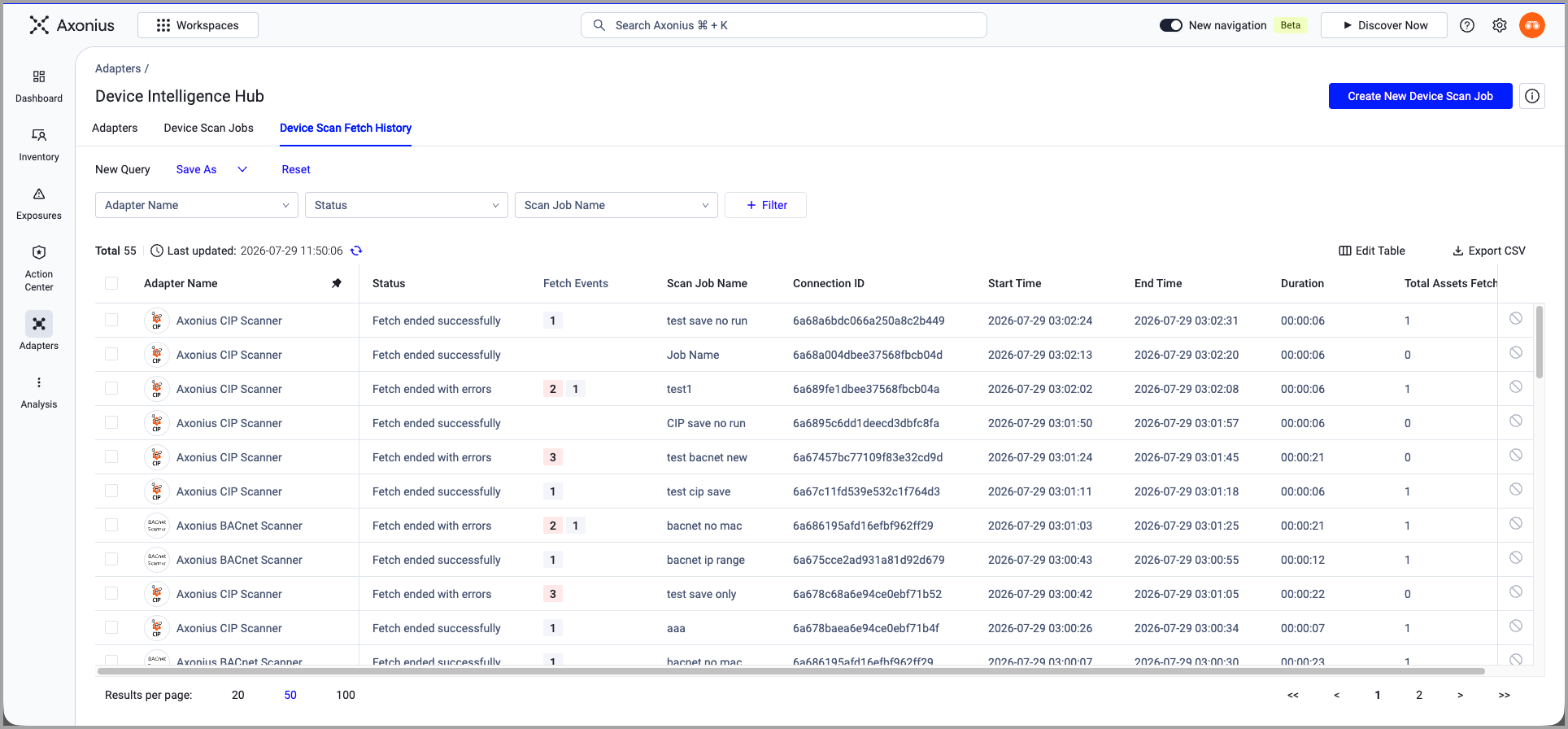Open the Scan Job Name filter dropdown
This screenshot has width=1568, height=729.
coord(616,205)
